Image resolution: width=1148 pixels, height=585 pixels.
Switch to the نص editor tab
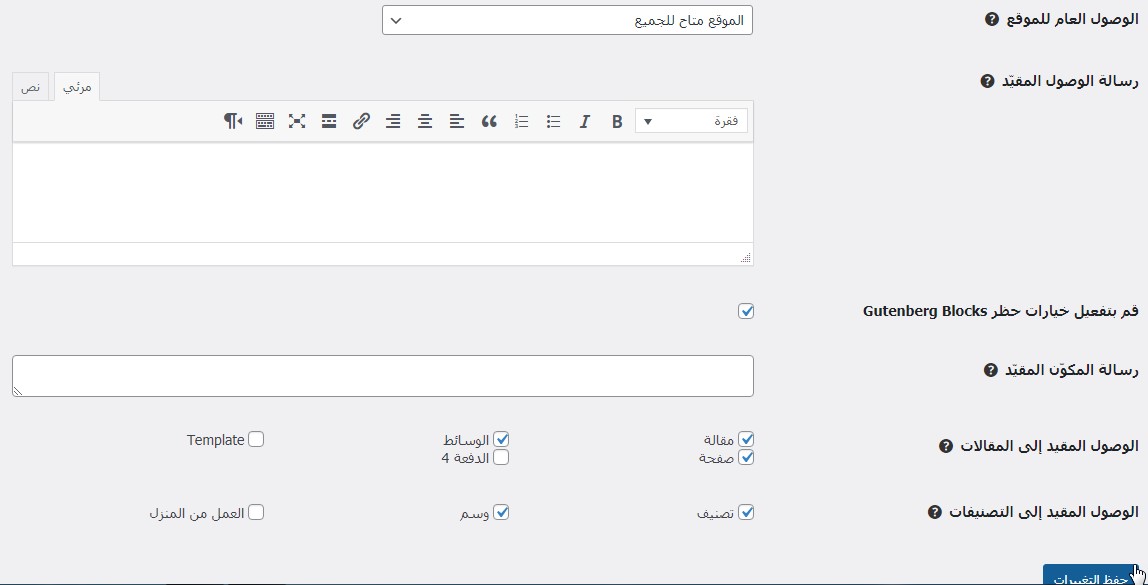[x=31, y=87]
